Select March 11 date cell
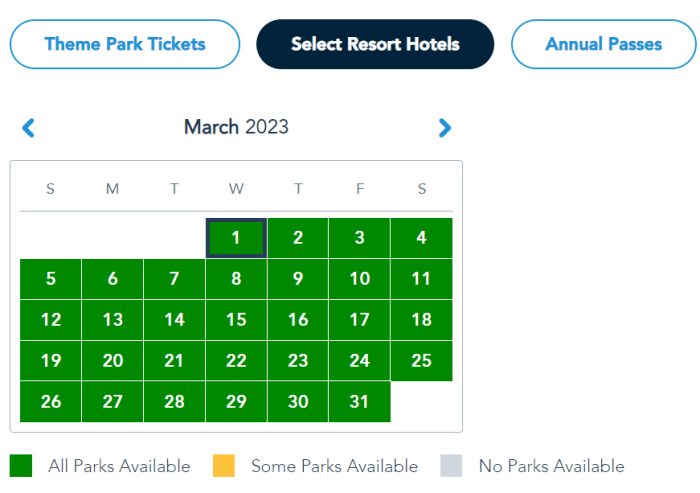 421,279
